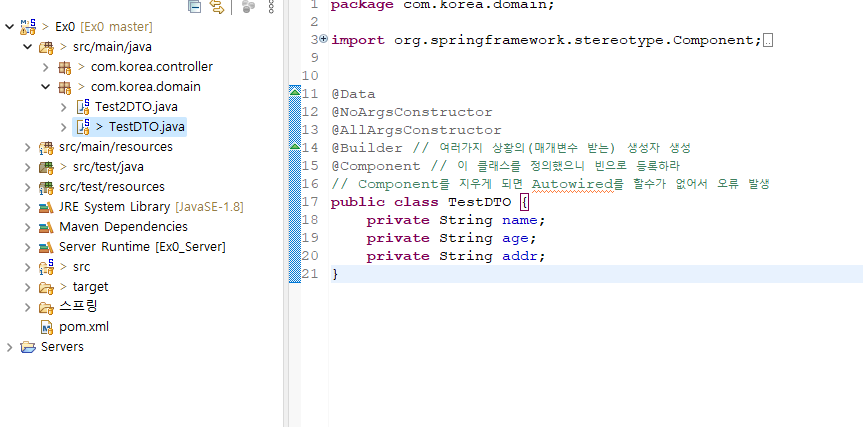The width and height of the screenshot is (863, 427).
Task: Expand the src/test/resources folder
Action: pos(28,187)
